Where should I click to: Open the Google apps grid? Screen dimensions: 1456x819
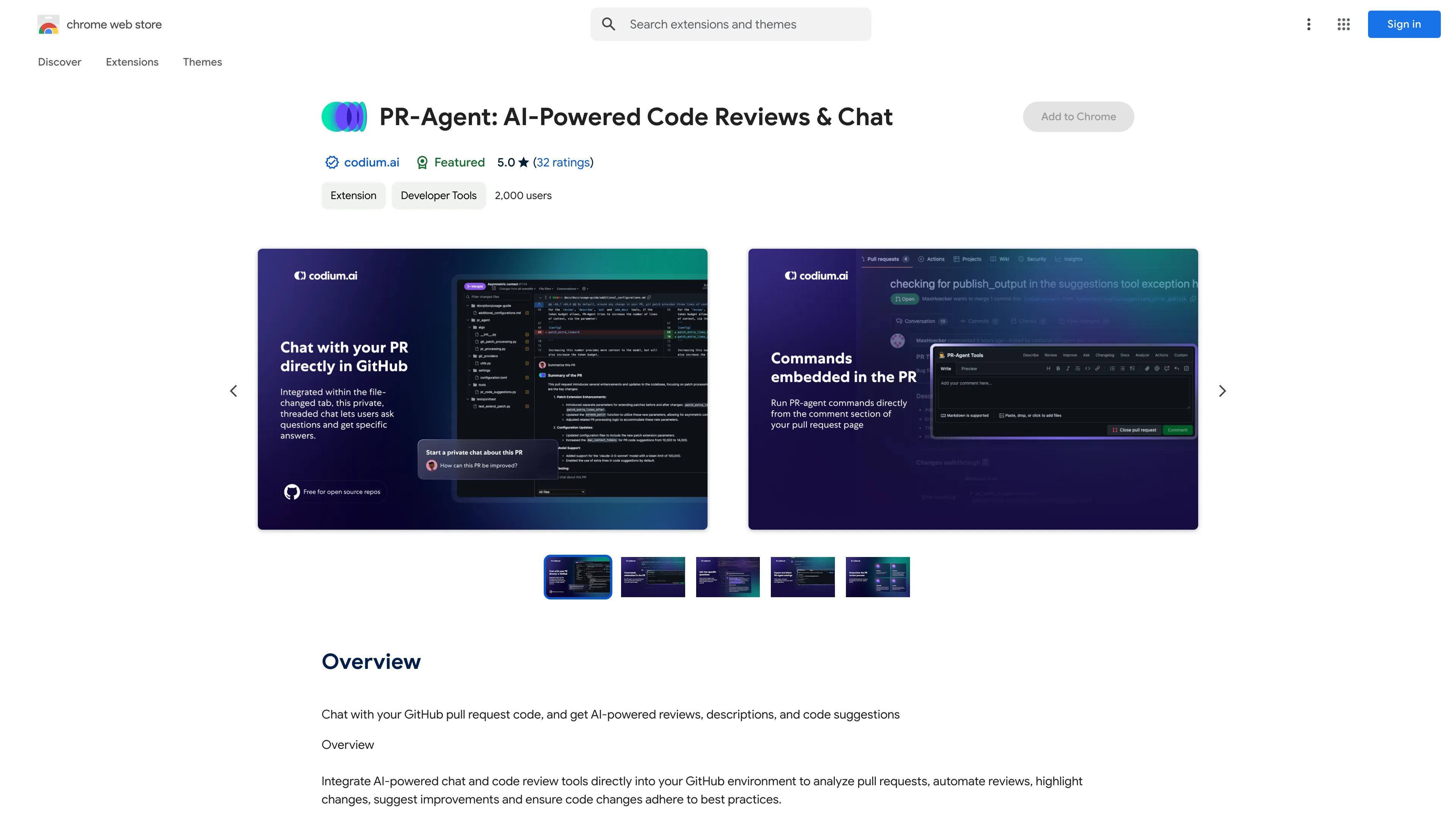[x=1343, y=24]
